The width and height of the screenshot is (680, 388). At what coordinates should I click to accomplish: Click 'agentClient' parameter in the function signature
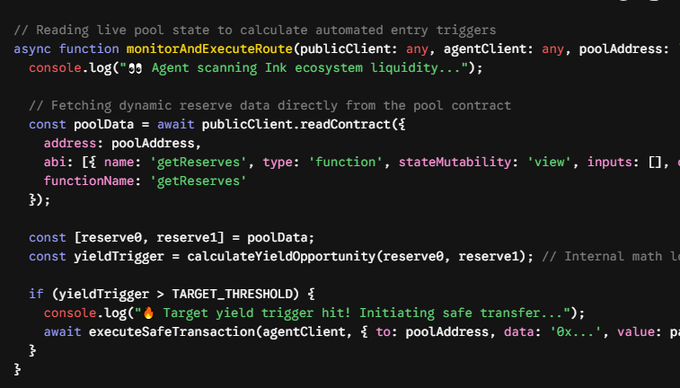(x=485, y=49)
